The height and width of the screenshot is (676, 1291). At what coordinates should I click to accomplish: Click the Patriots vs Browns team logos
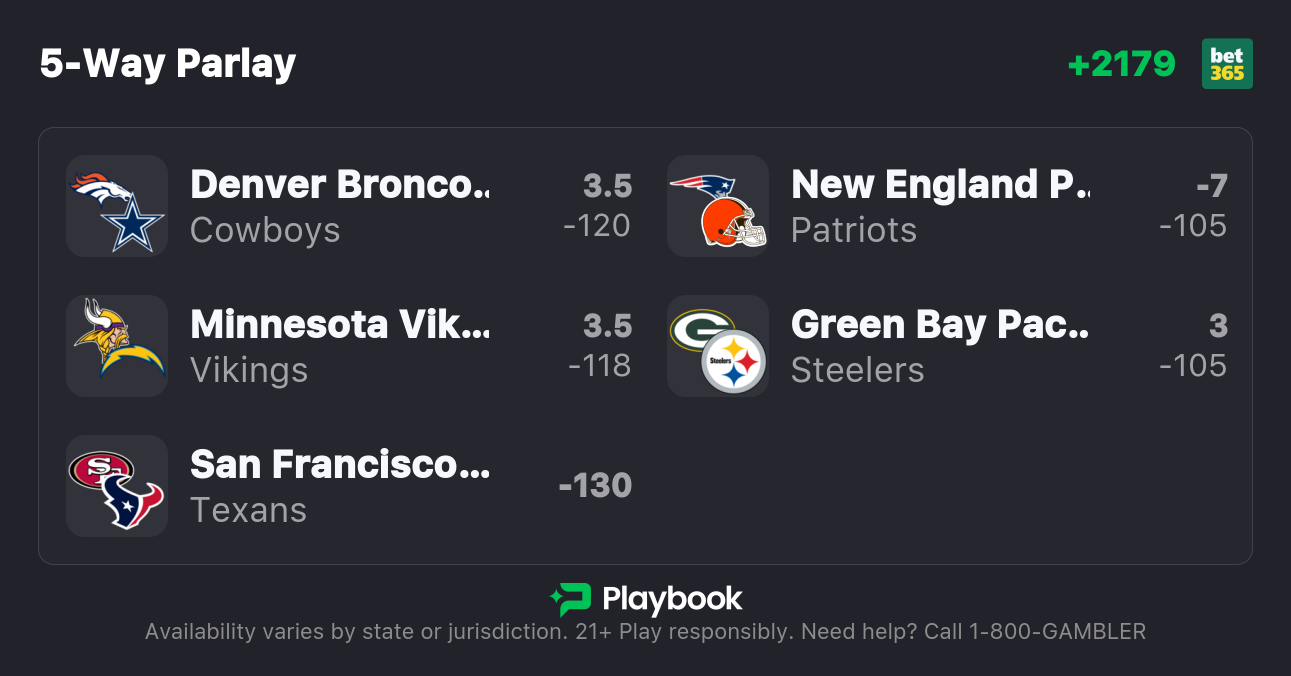[717, 206]
